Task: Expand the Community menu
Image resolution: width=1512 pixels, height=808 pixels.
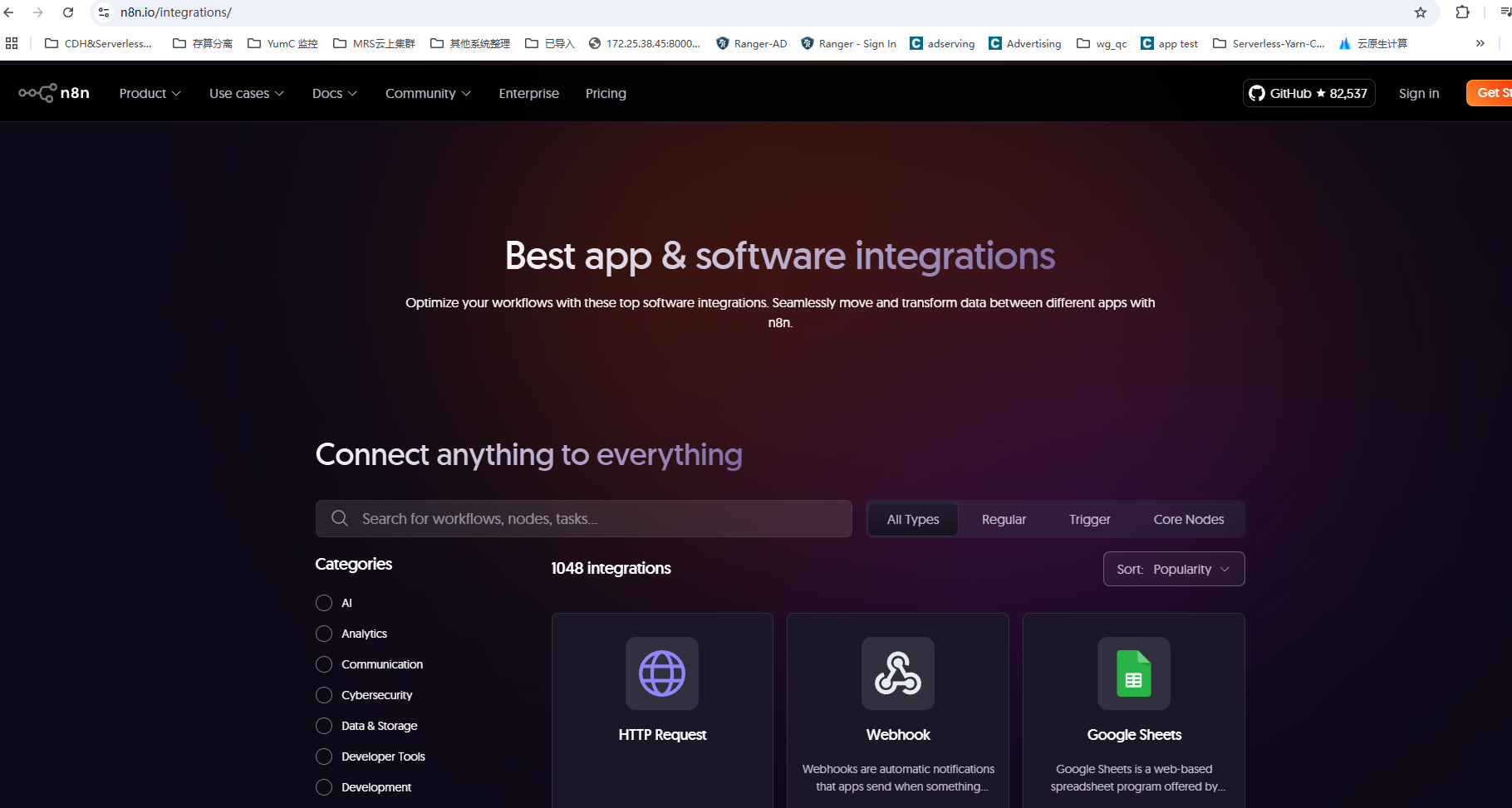Action: [x=428, y=93]
